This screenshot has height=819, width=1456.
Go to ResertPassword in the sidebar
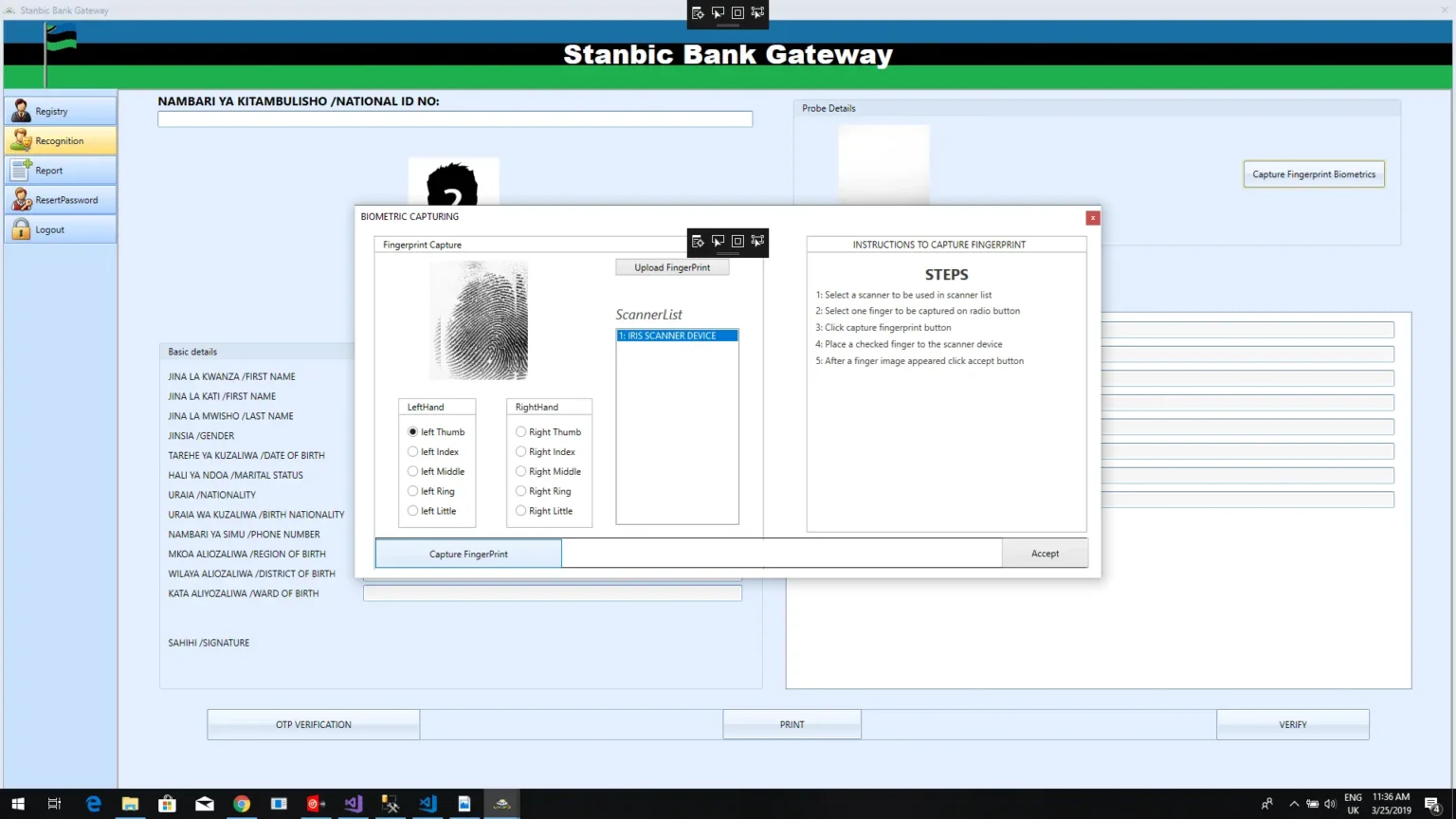point(61,200)
